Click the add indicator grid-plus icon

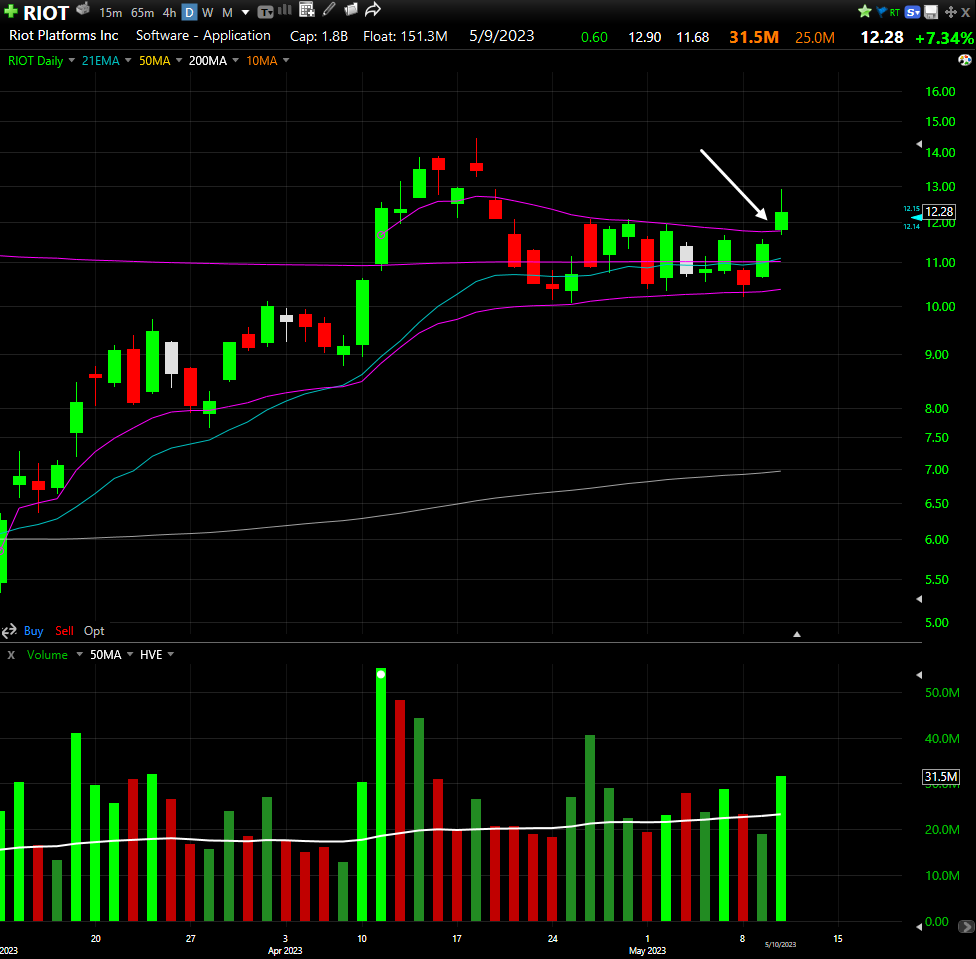tap(307, 9)
